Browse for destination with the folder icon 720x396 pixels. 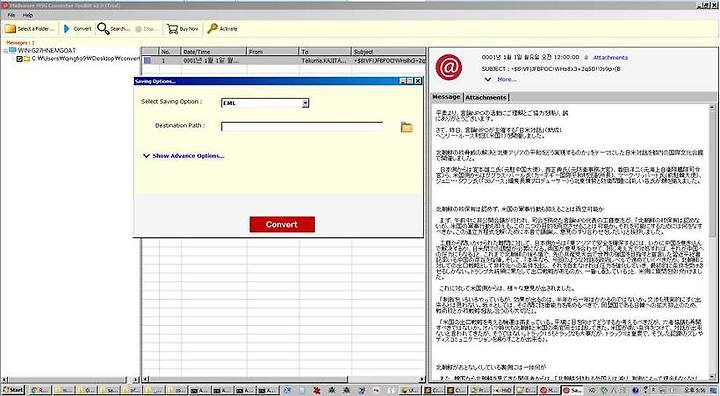pos(406,127)
